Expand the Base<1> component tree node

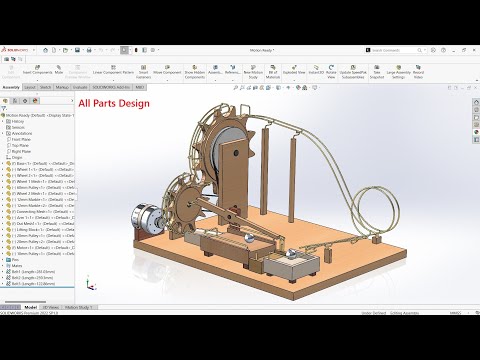point(3,164)
